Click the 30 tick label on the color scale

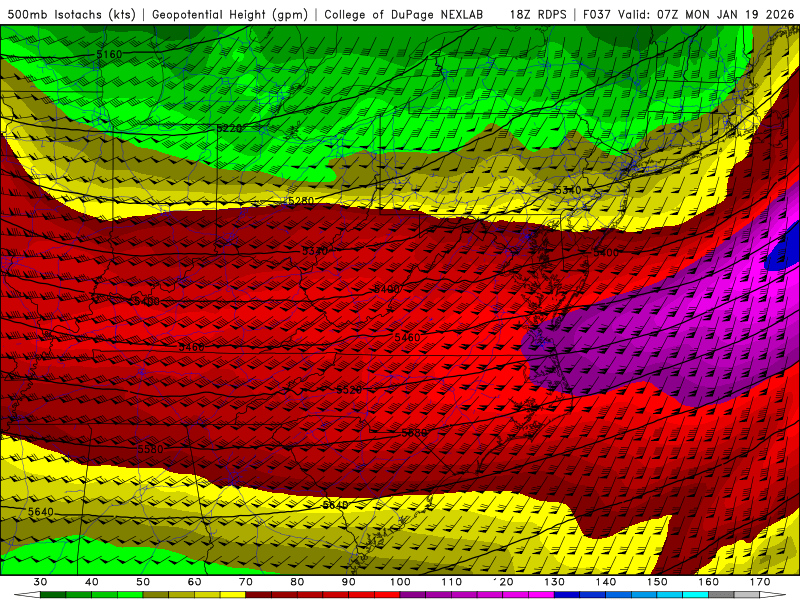(40, 582)
